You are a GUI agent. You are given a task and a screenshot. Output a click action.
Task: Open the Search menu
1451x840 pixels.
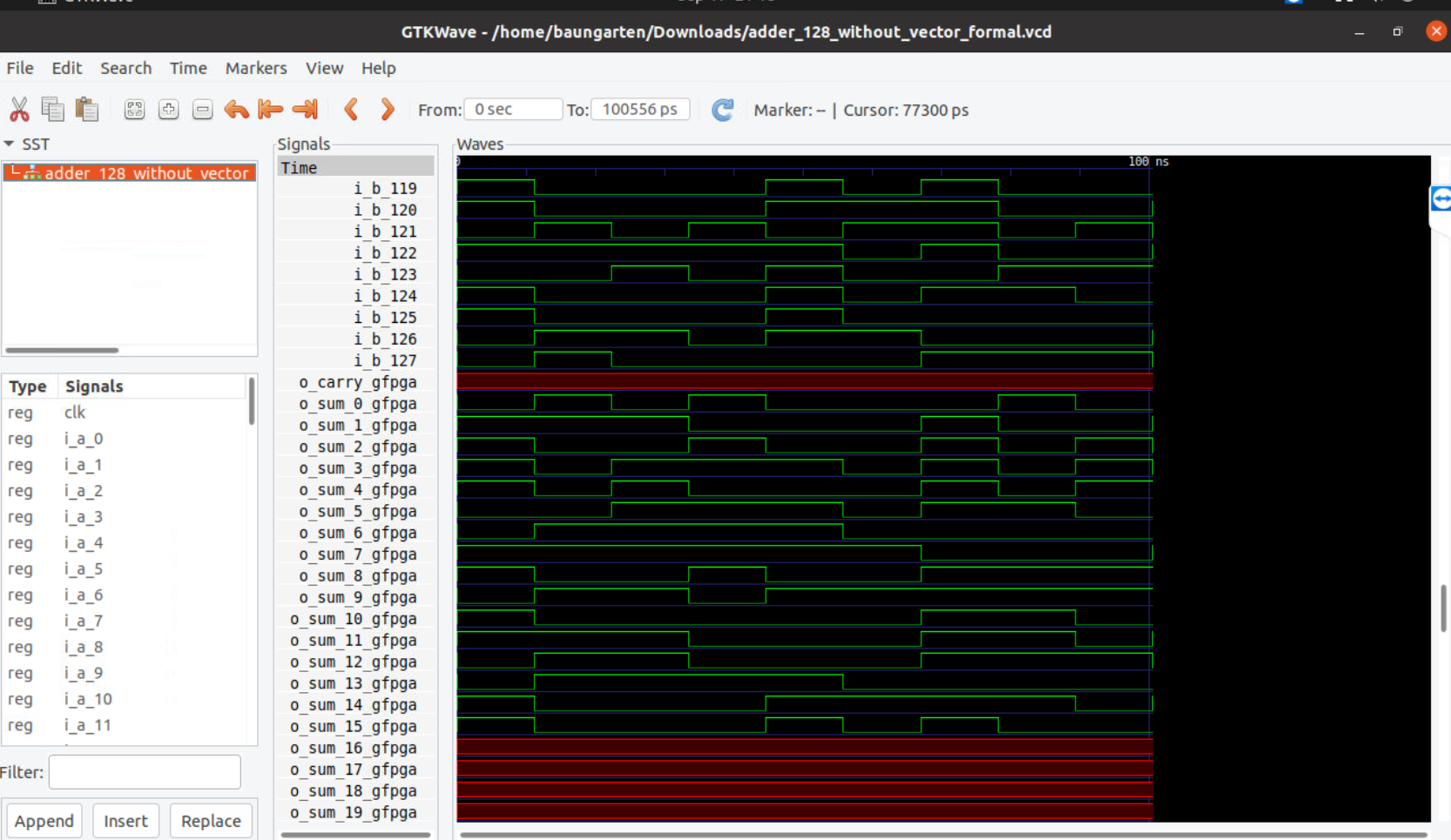(x=125, y=68)
